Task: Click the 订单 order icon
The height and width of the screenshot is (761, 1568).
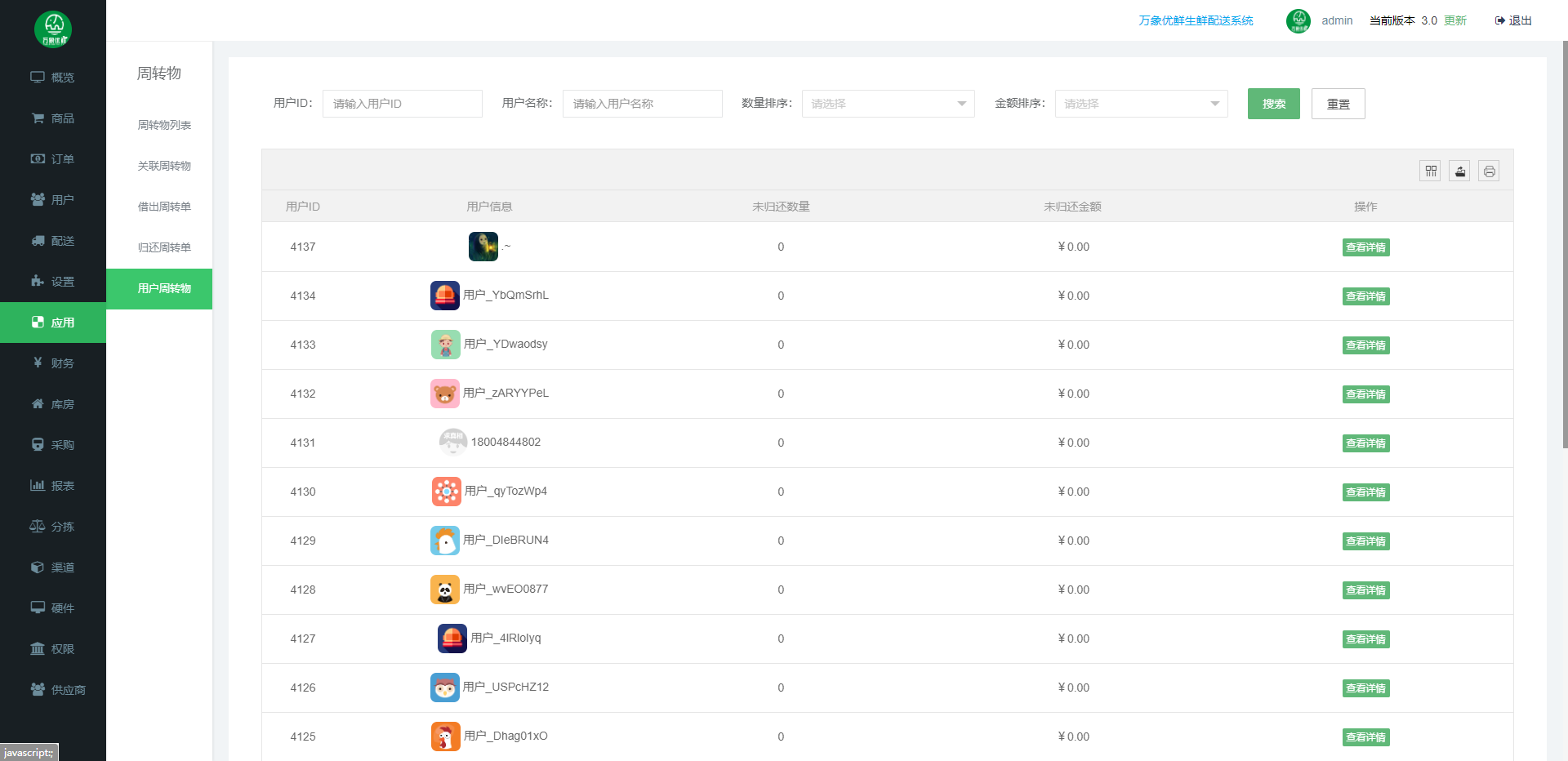Action: (x=38, y=158)
